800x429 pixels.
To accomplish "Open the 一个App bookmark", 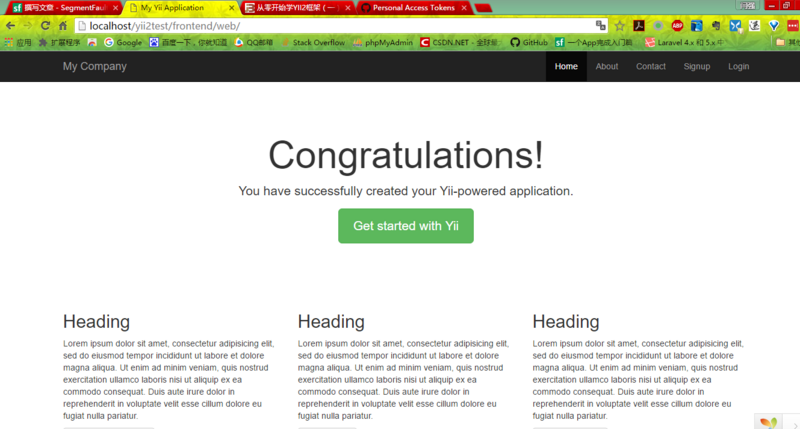I will click(x=594, y=42).
